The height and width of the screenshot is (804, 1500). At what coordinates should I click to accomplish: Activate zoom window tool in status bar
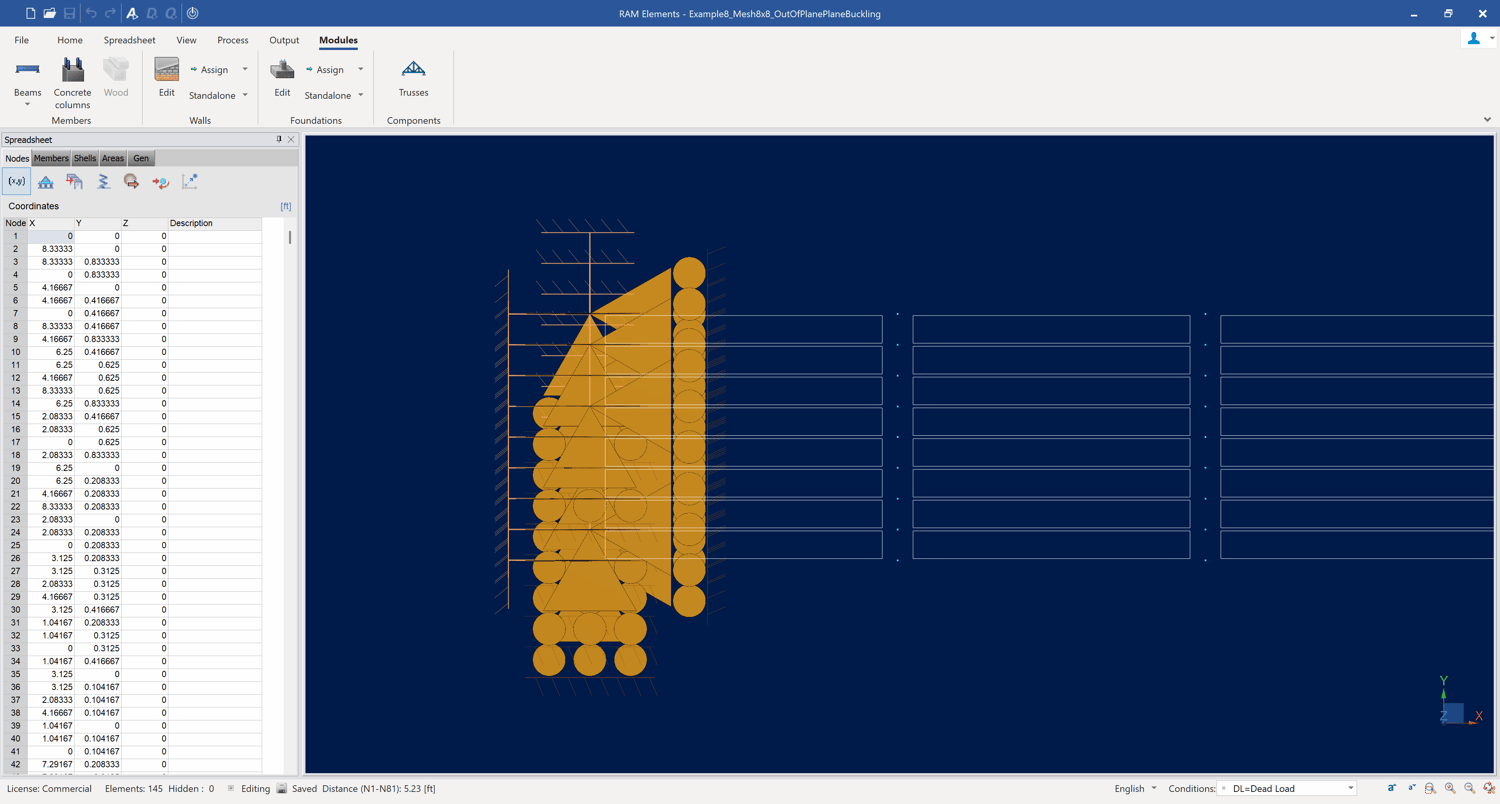tap(1430, 788)
